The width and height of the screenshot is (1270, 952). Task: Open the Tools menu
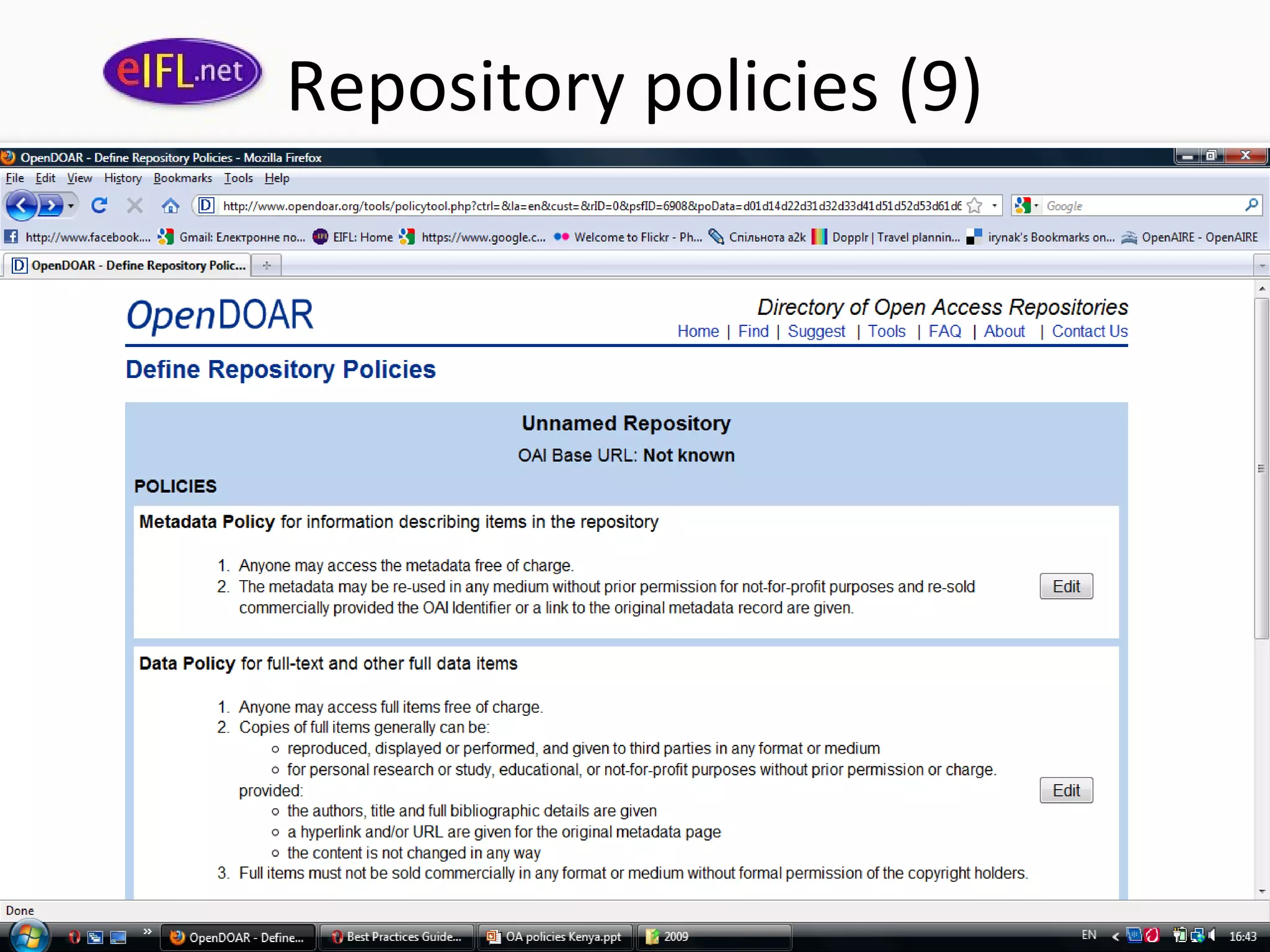point(238,178)
